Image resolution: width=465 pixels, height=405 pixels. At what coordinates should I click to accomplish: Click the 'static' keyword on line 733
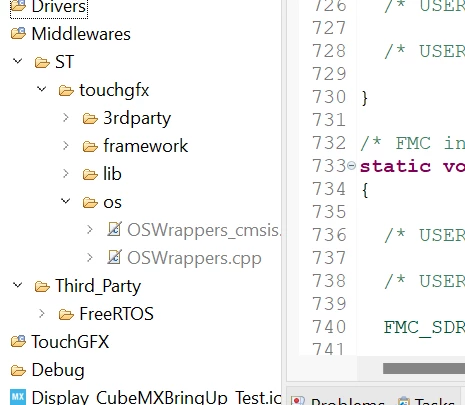[395, 166]
